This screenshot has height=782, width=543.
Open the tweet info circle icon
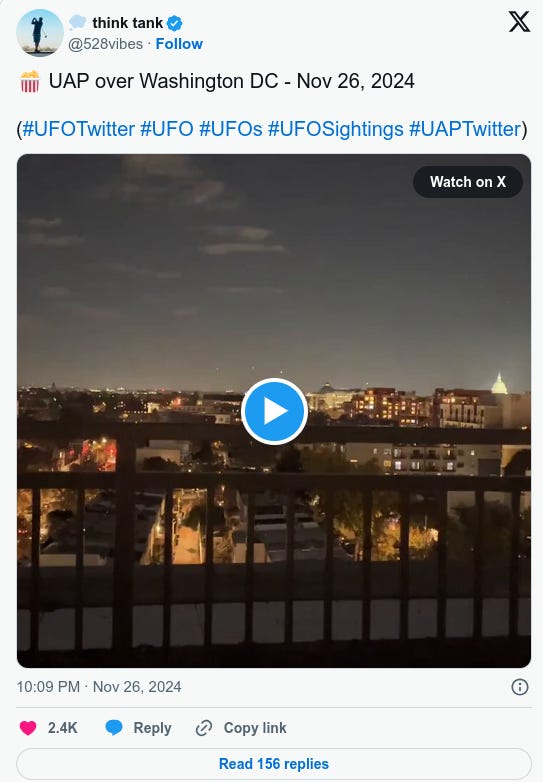click(520, 687)
